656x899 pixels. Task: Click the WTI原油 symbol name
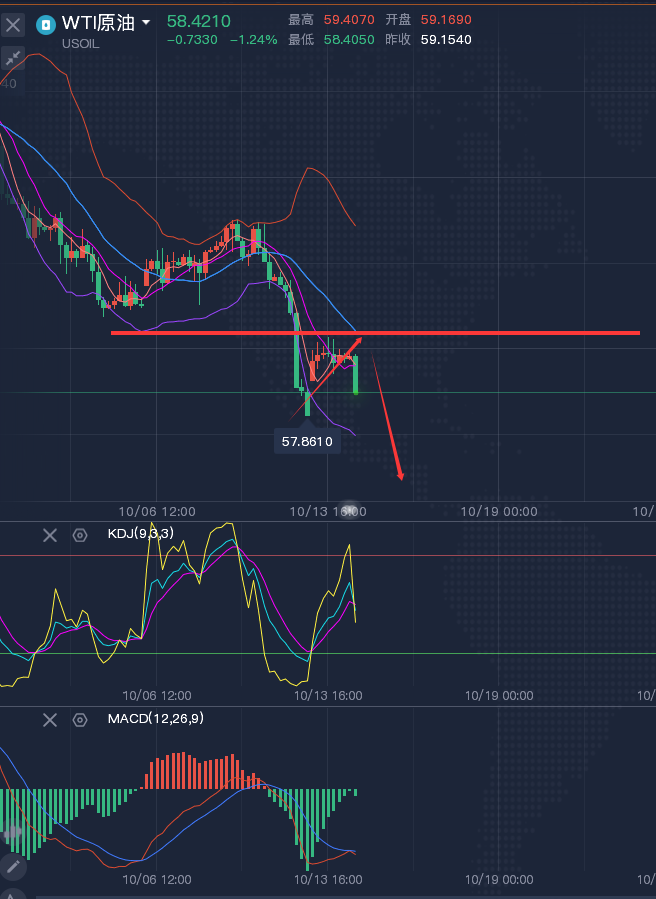pos(98,23)
